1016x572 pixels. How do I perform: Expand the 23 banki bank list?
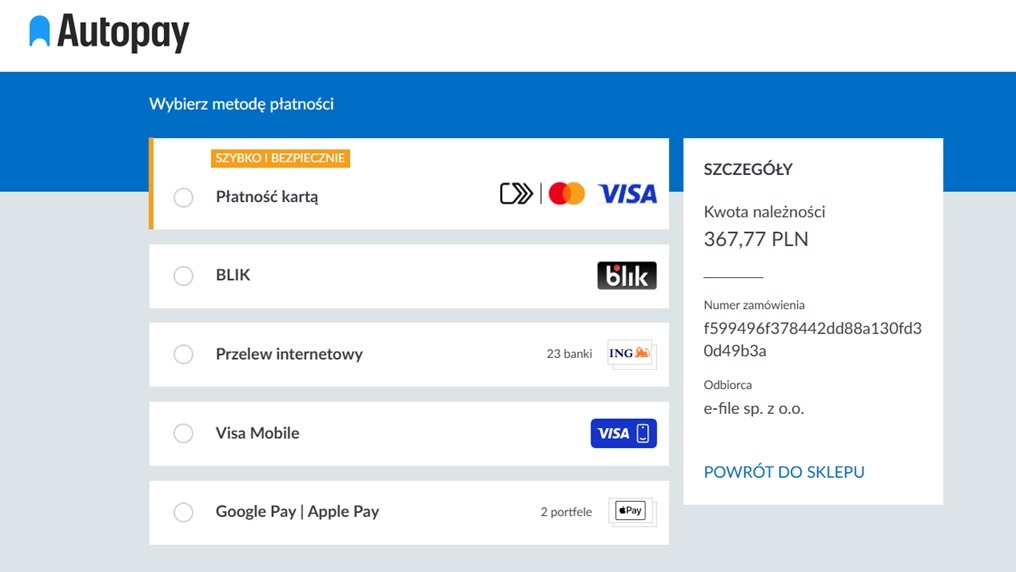tap(569, 354)
